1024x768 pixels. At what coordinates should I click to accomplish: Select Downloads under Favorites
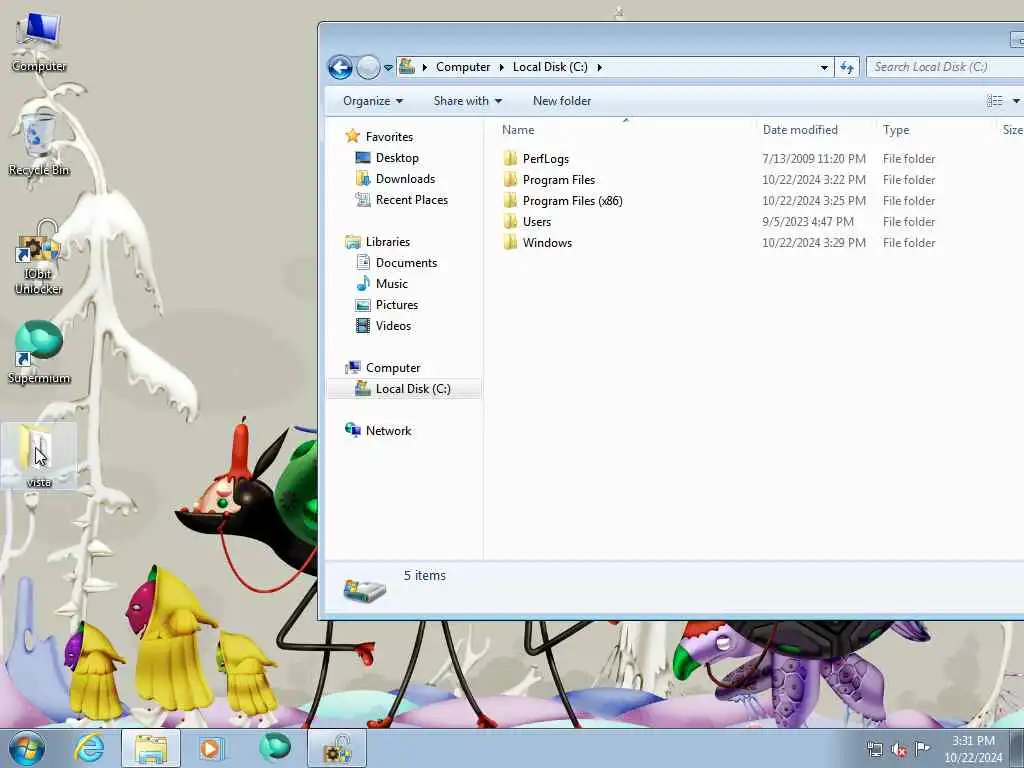point(405,179)
